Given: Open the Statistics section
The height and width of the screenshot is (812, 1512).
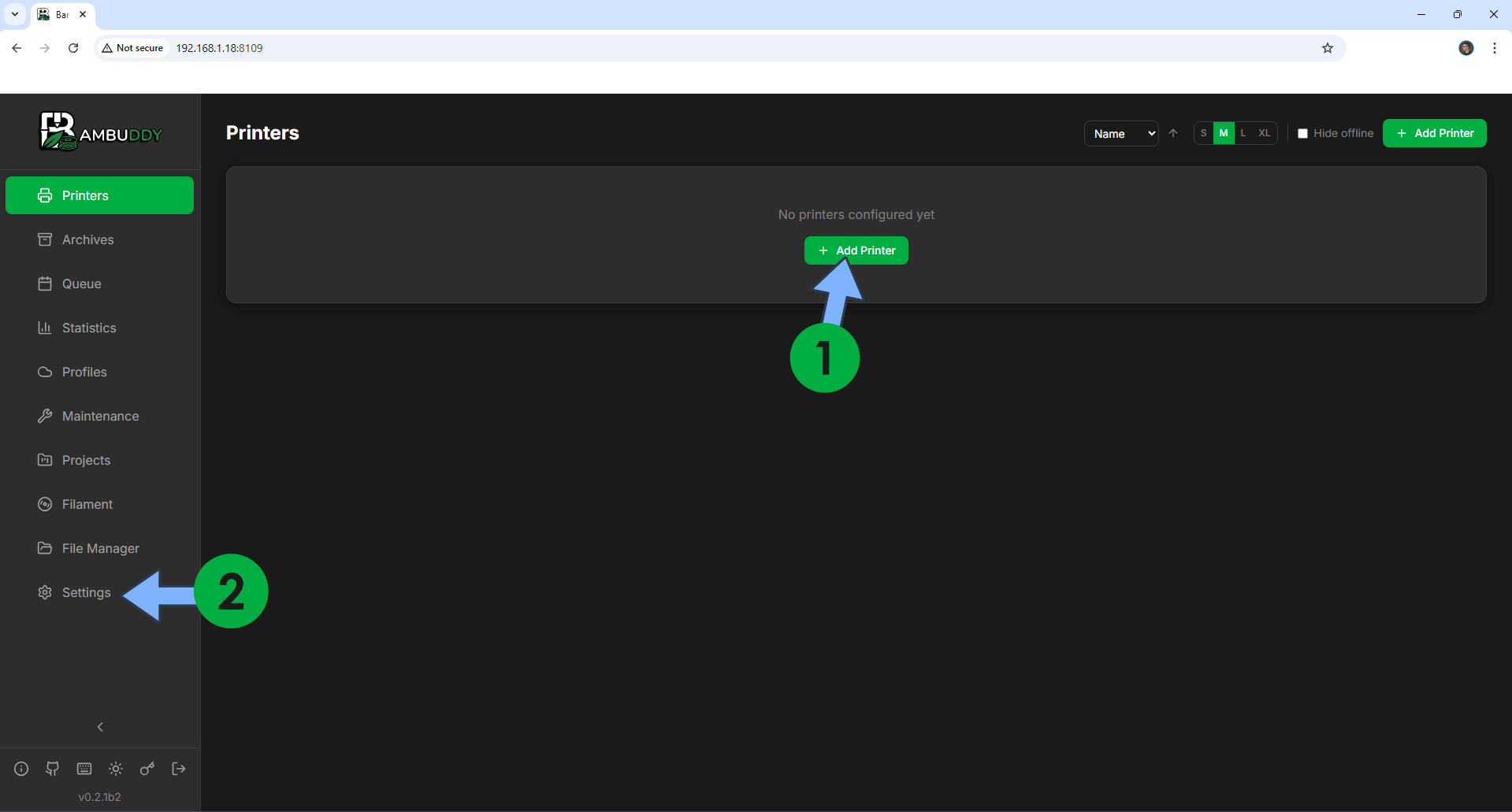Looking at the screenshot, I should point(89,328).
